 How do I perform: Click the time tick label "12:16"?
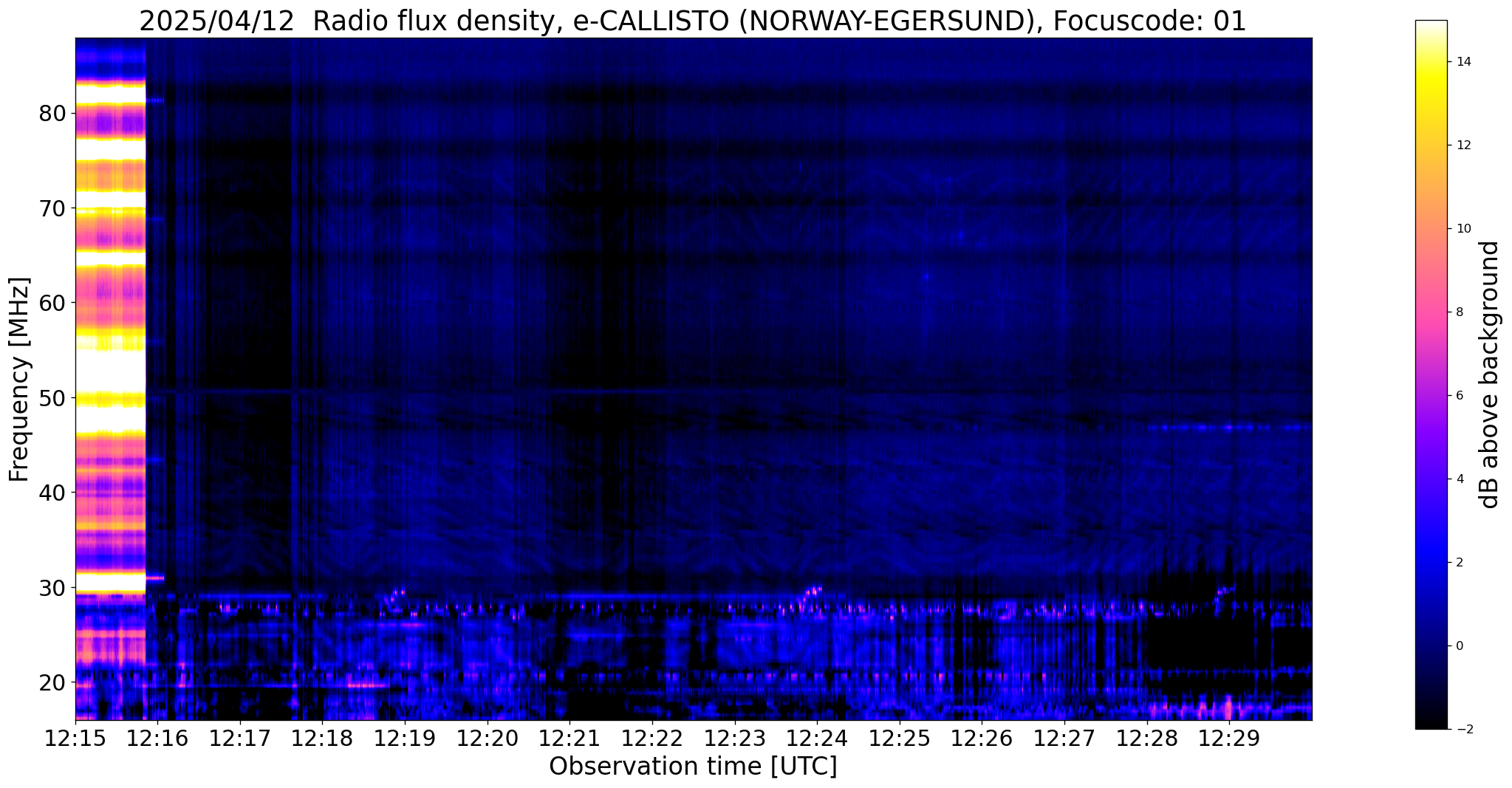click(157, 739)
